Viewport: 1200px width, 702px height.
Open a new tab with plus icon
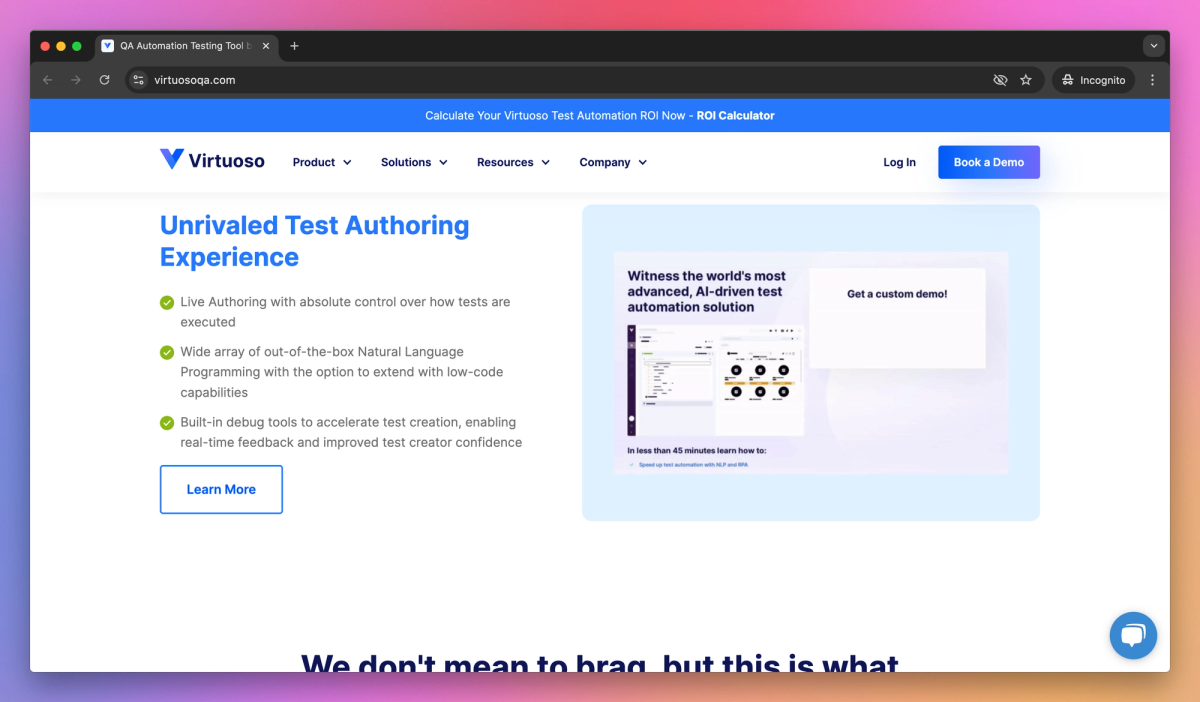(x=294, y=46)
